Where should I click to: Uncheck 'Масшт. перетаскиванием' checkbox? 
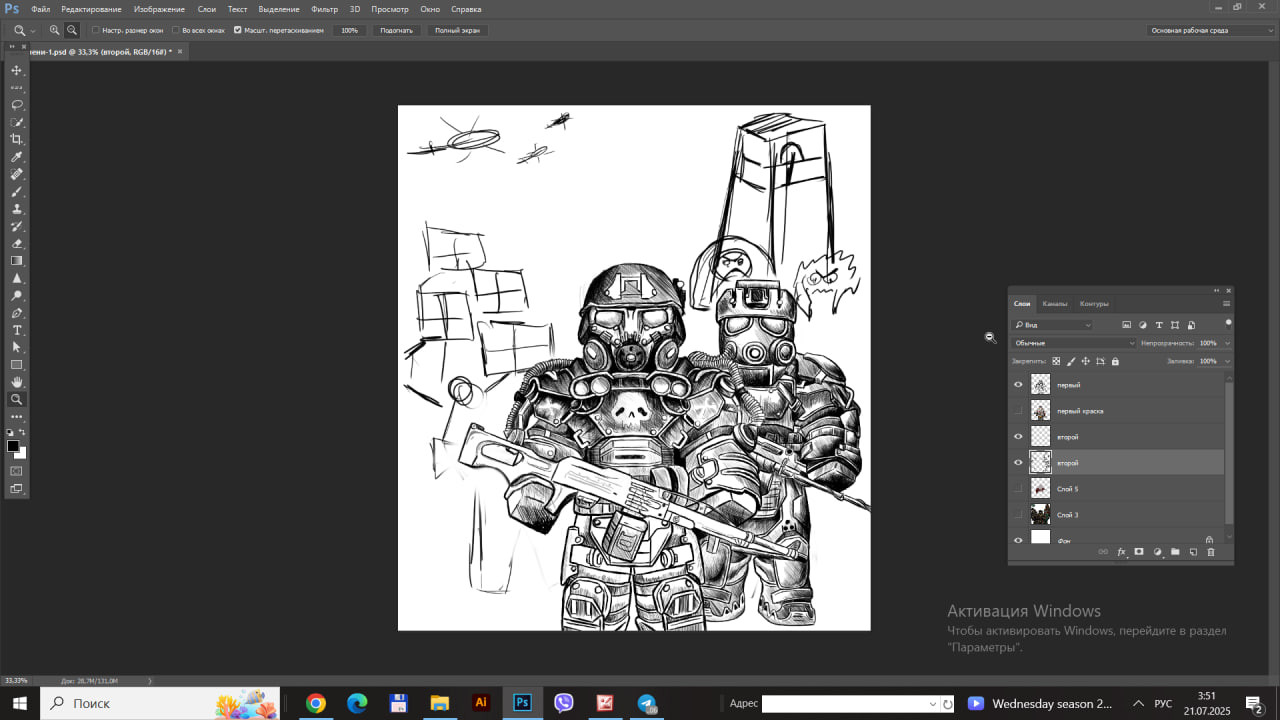[237, 30]
